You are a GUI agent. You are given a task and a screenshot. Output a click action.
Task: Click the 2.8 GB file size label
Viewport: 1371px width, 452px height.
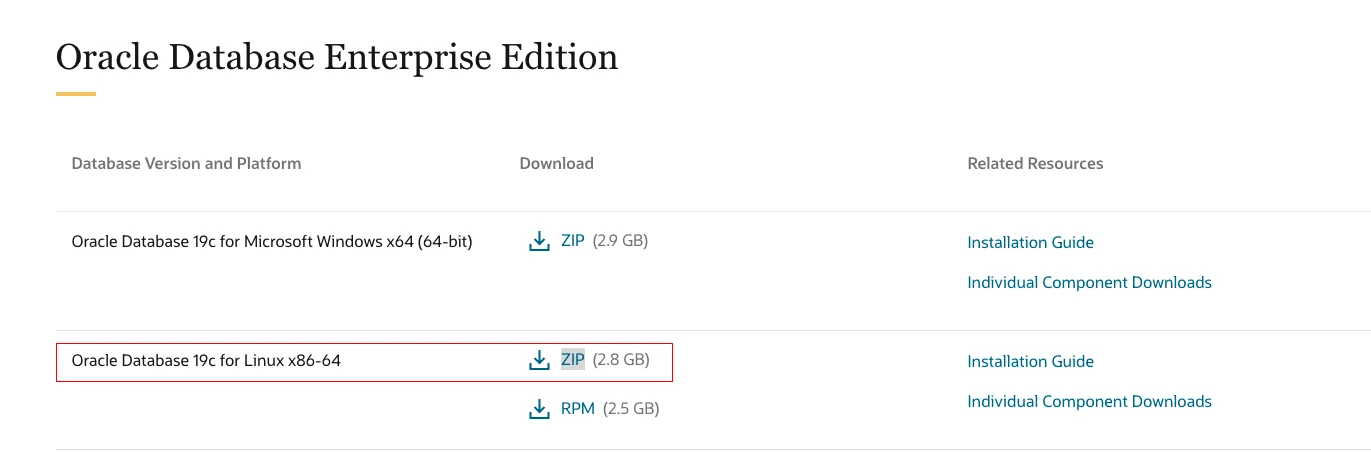621,360
